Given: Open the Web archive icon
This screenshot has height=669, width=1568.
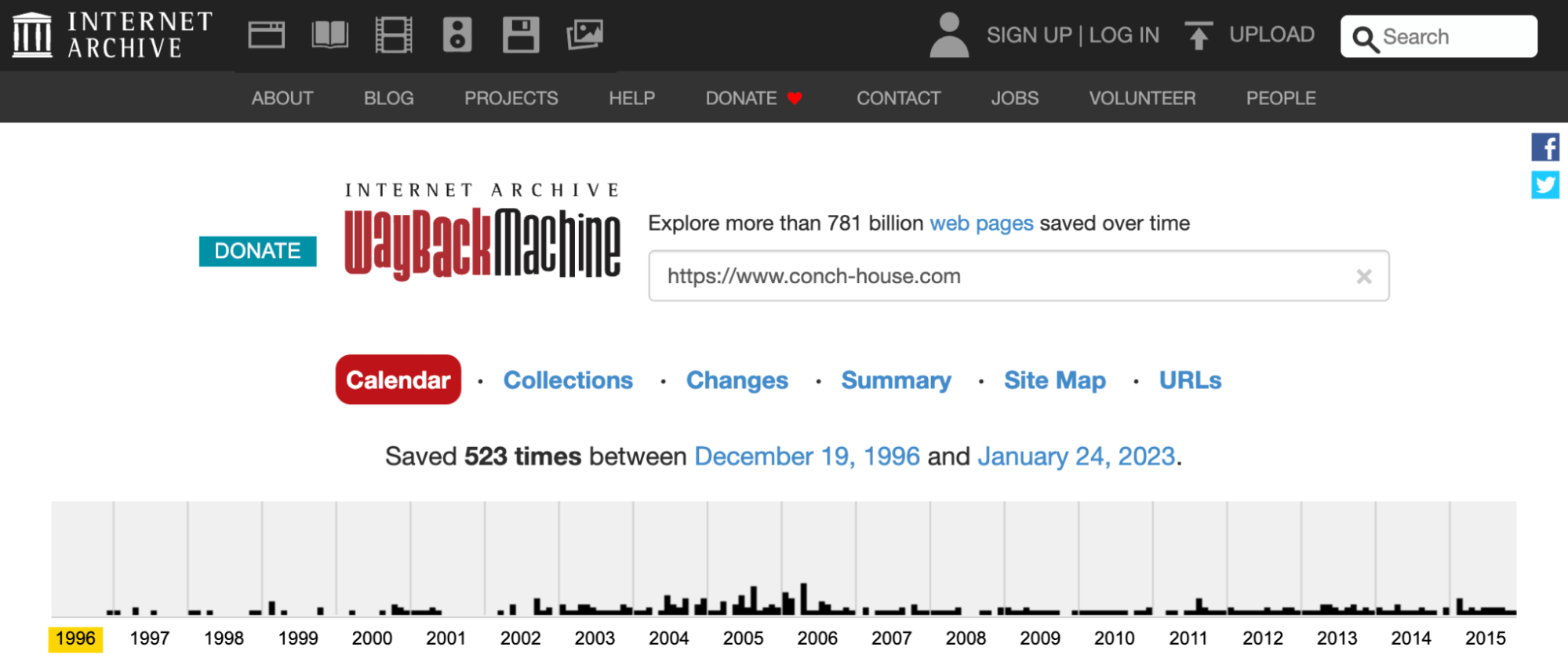Looking at the screenshot, I should point(267,35).
